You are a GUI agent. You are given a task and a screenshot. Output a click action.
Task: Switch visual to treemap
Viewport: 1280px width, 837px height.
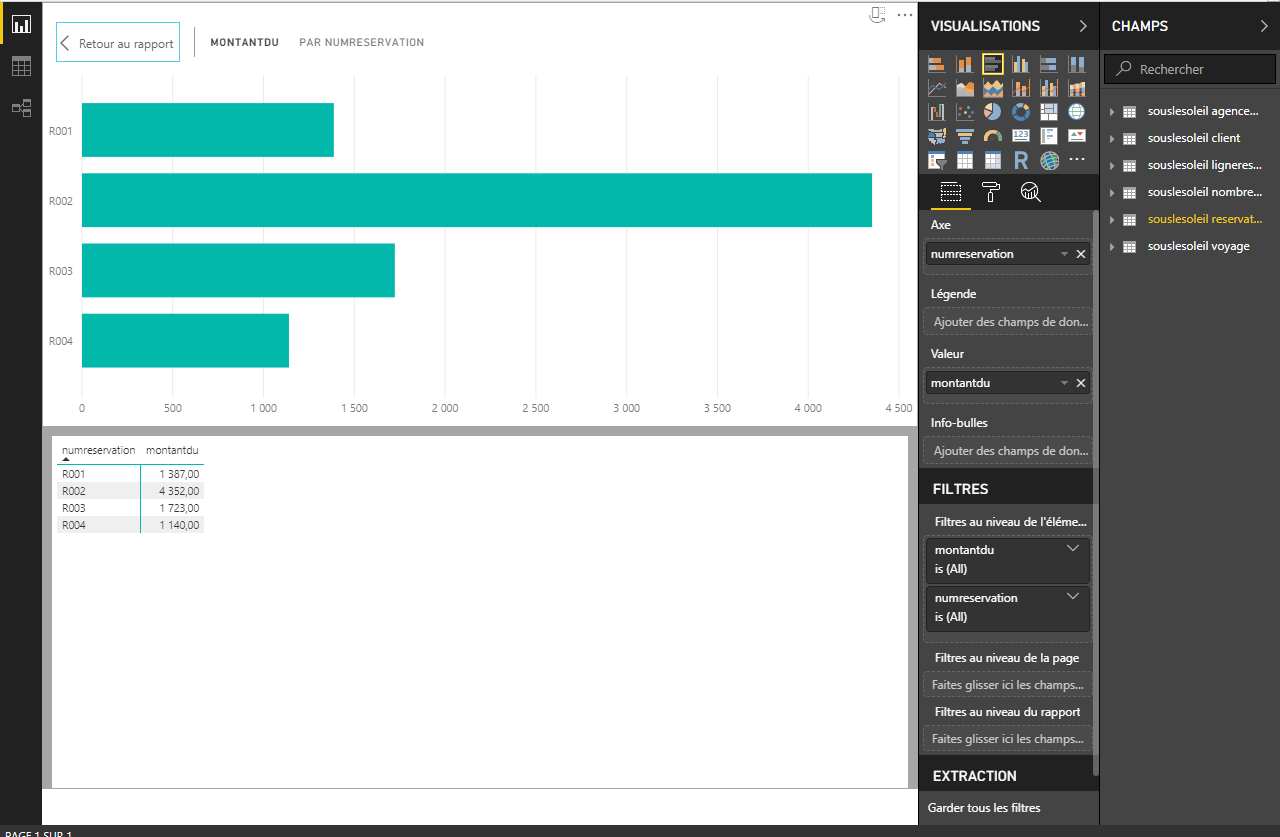point(1049,112)
